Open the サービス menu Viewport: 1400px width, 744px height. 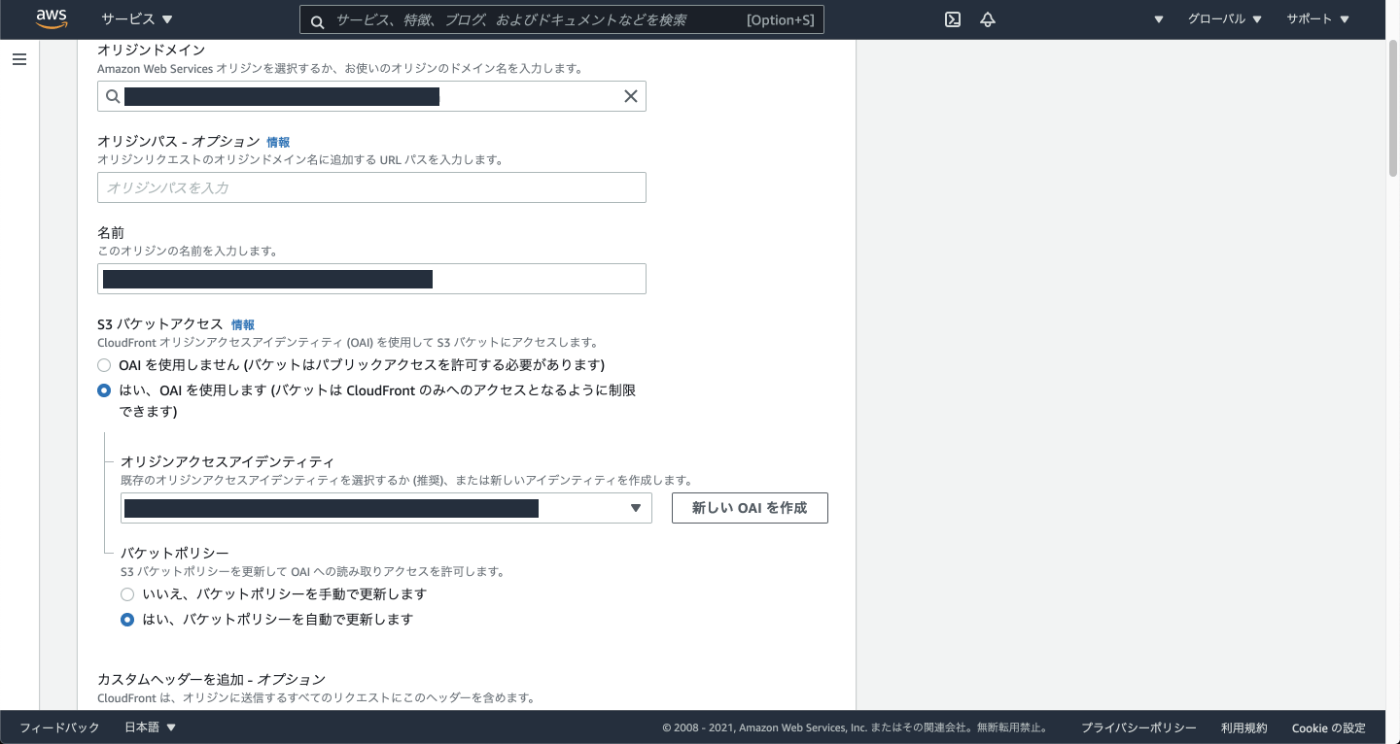137,19
